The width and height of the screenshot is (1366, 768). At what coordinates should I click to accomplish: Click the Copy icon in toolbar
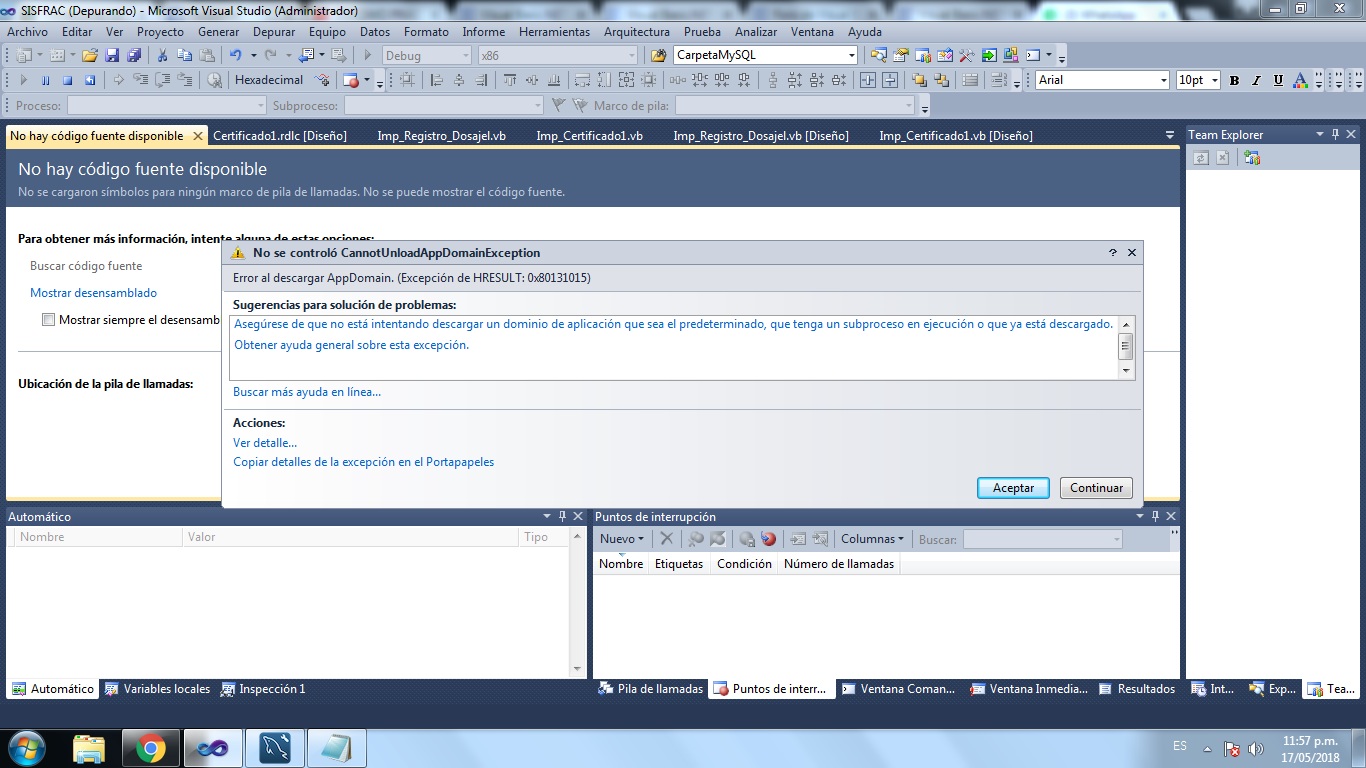(184, 56)
